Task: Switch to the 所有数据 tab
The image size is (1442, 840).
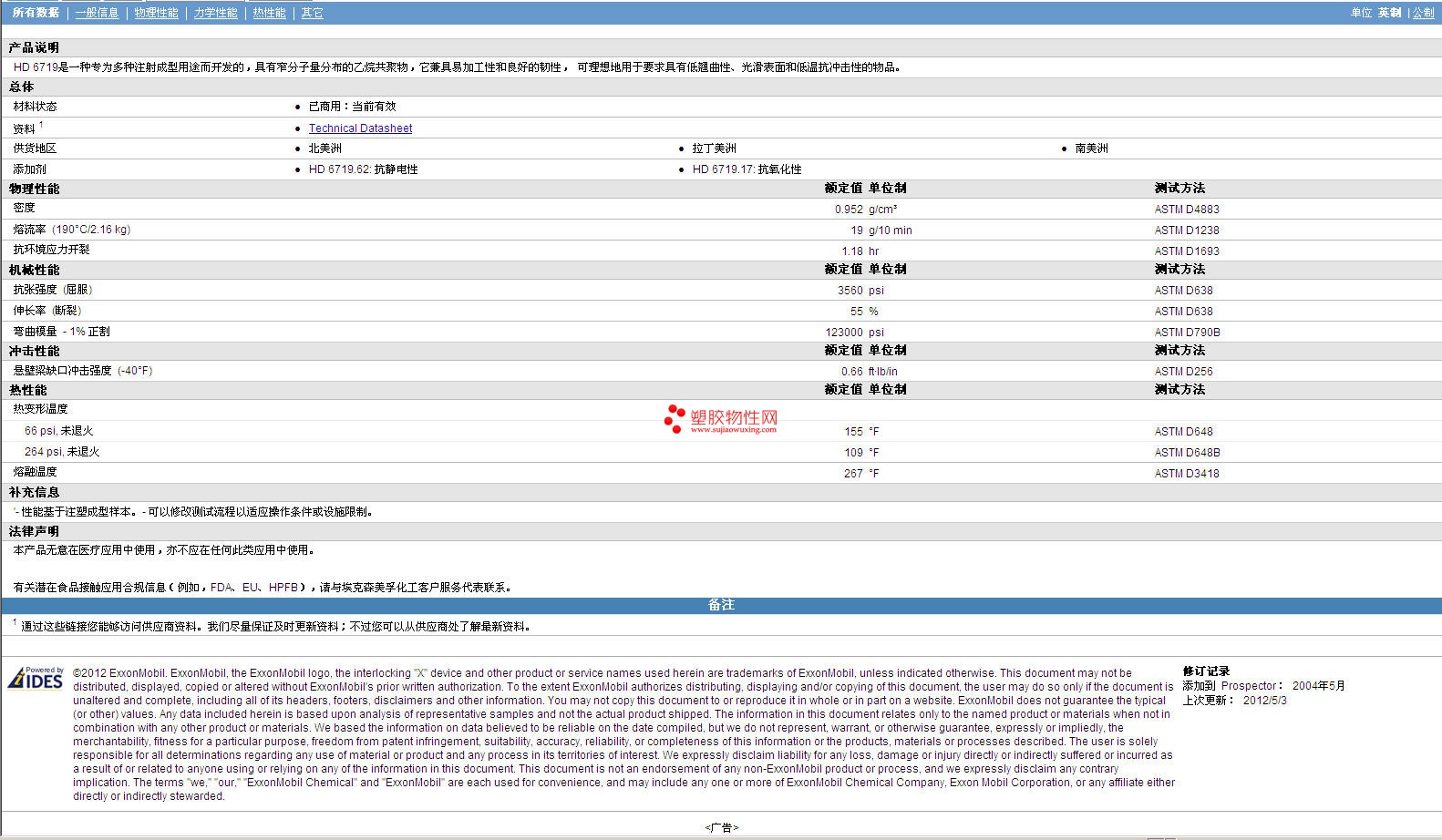Action: pyautogui.click(x=36, y=13)
